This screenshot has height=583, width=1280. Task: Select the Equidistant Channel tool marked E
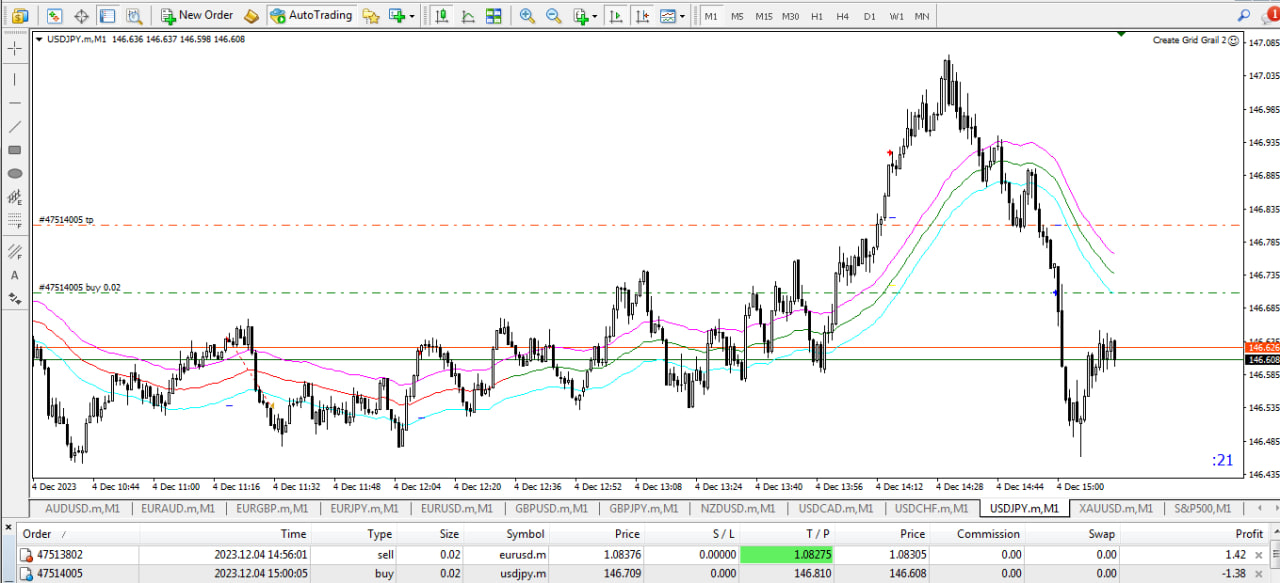pyautogui.click(x=15, y=198)
